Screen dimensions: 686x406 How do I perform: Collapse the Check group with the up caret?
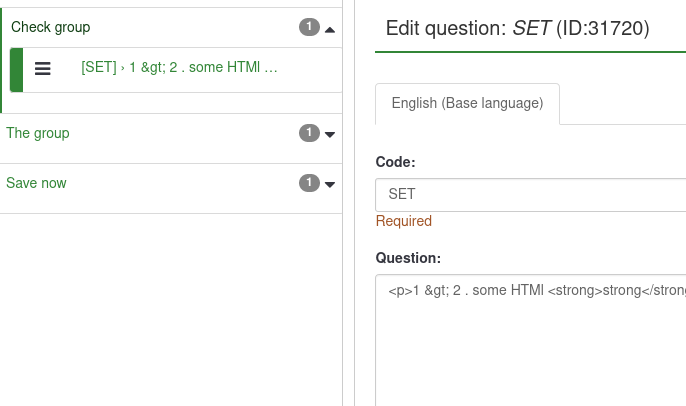(x=330, y=29)
